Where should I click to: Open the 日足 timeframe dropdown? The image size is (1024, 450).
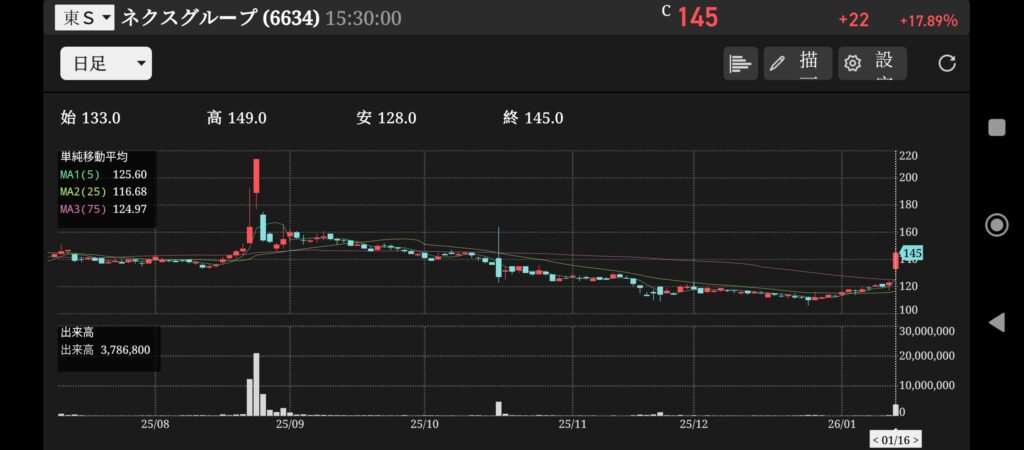(x=106, y=64)
